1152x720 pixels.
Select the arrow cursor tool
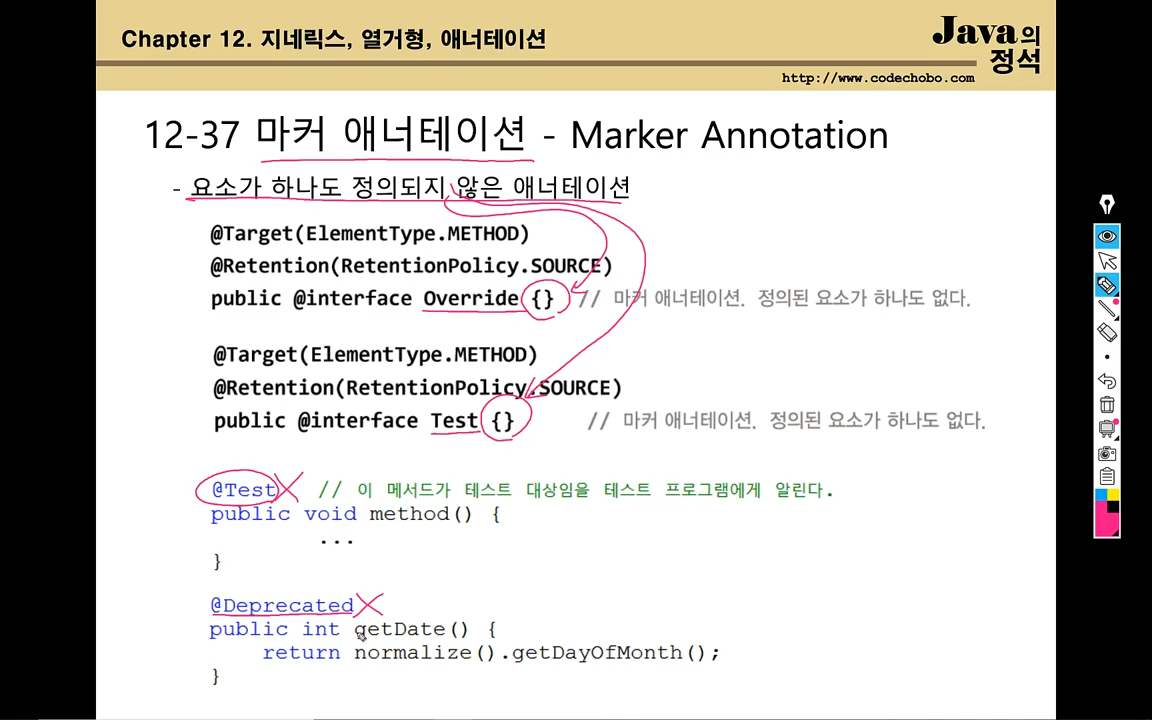click(x=1106, y=261)
